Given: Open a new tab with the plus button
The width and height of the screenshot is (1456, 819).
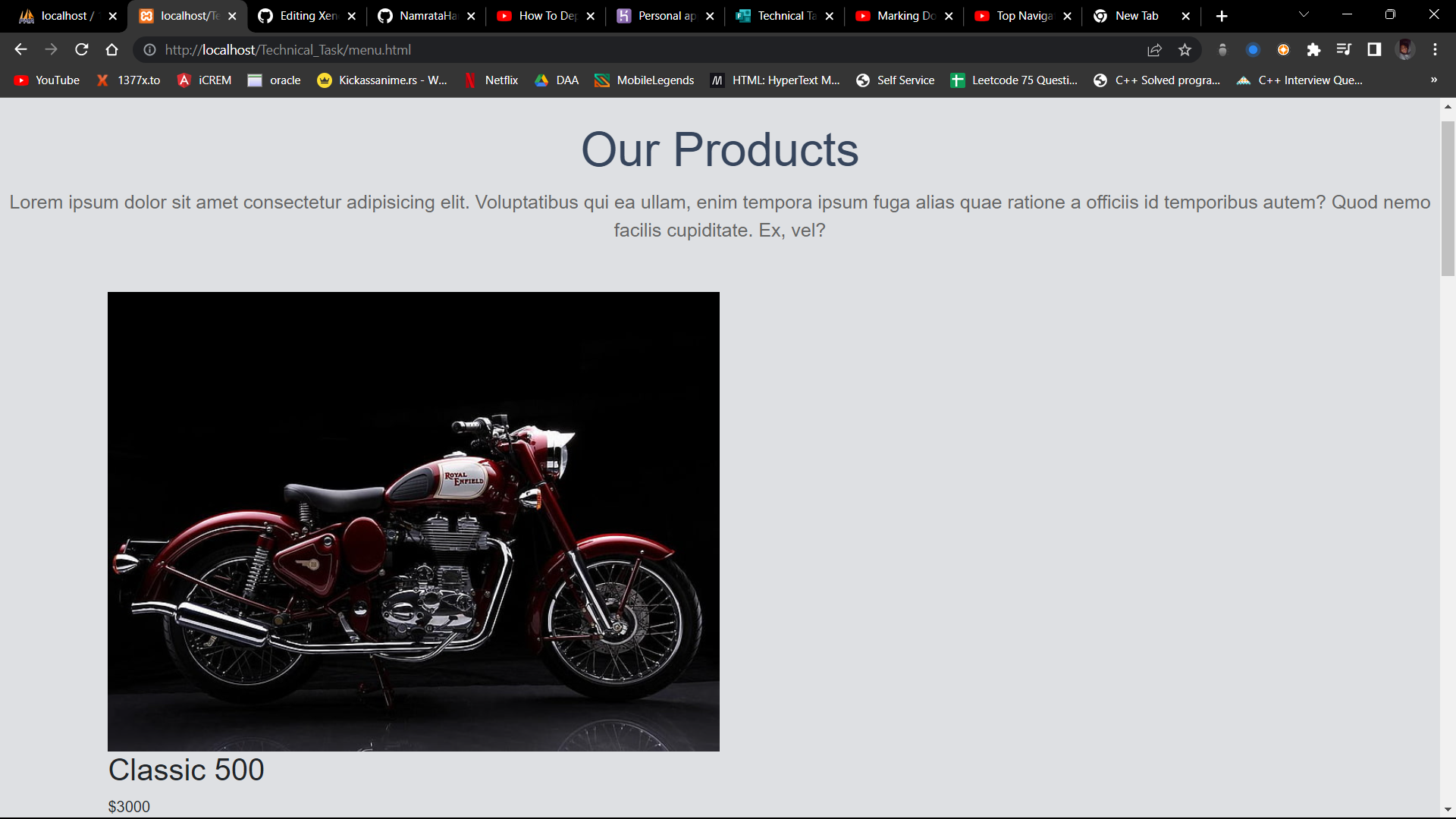Looking at the screenshot, I should [x=1222, y=15].
